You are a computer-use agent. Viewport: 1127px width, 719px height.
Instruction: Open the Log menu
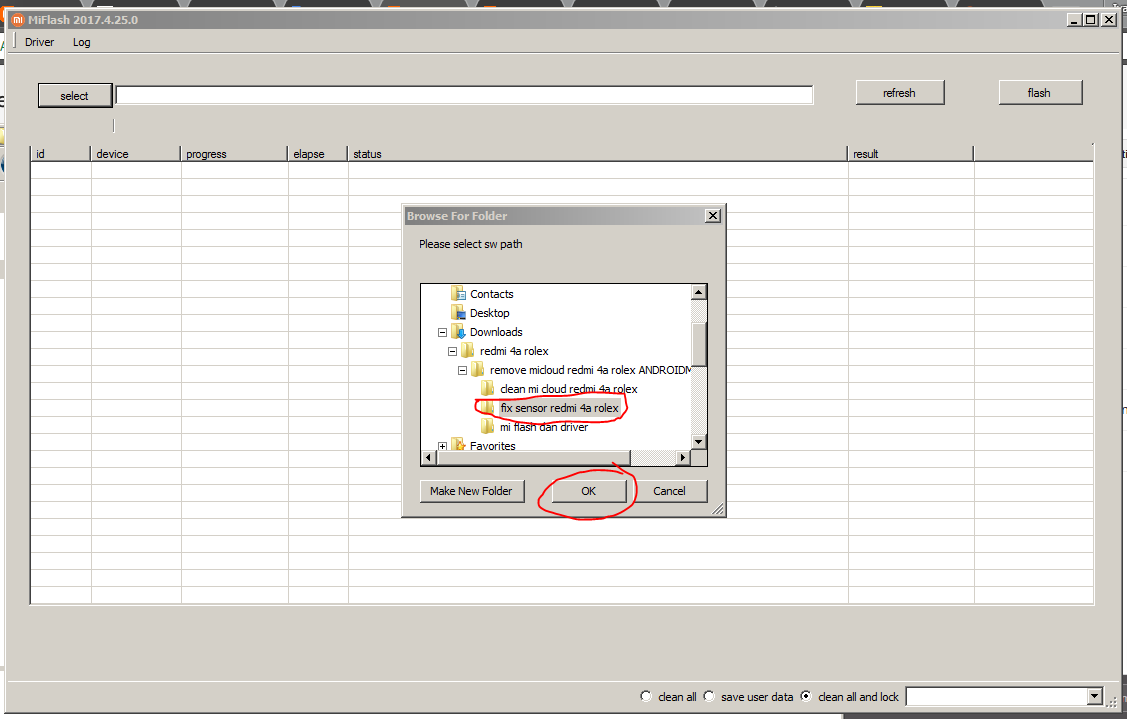click(x=81, y=42)
